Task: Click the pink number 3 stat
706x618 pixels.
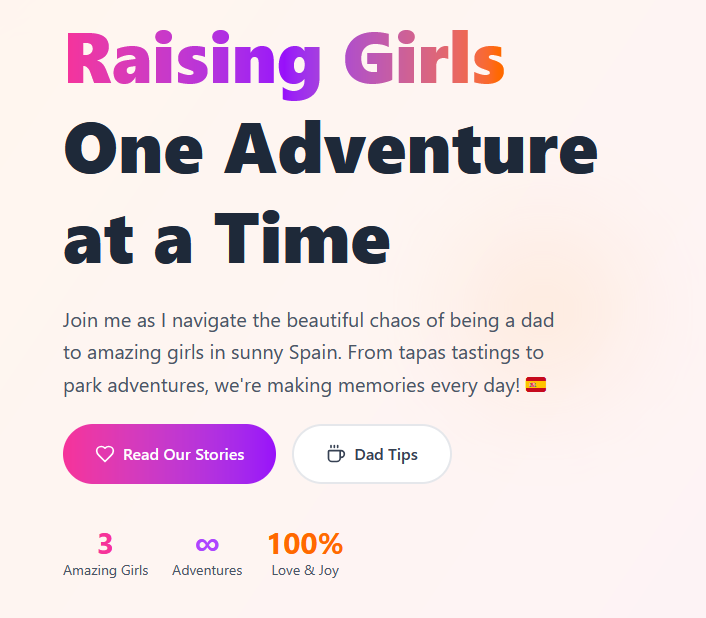Action: click(x=105, y=544)
